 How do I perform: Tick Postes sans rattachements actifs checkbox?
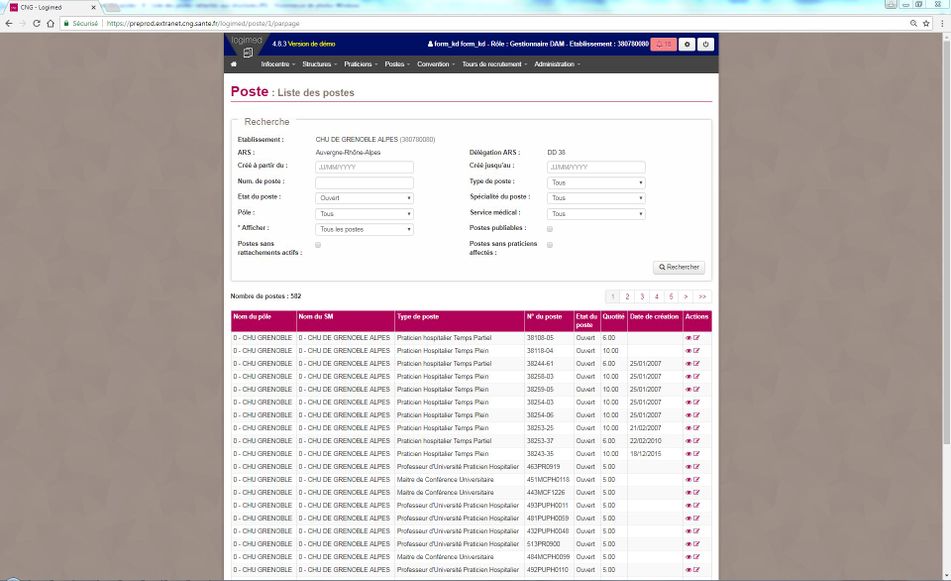(x=318, y=245)
